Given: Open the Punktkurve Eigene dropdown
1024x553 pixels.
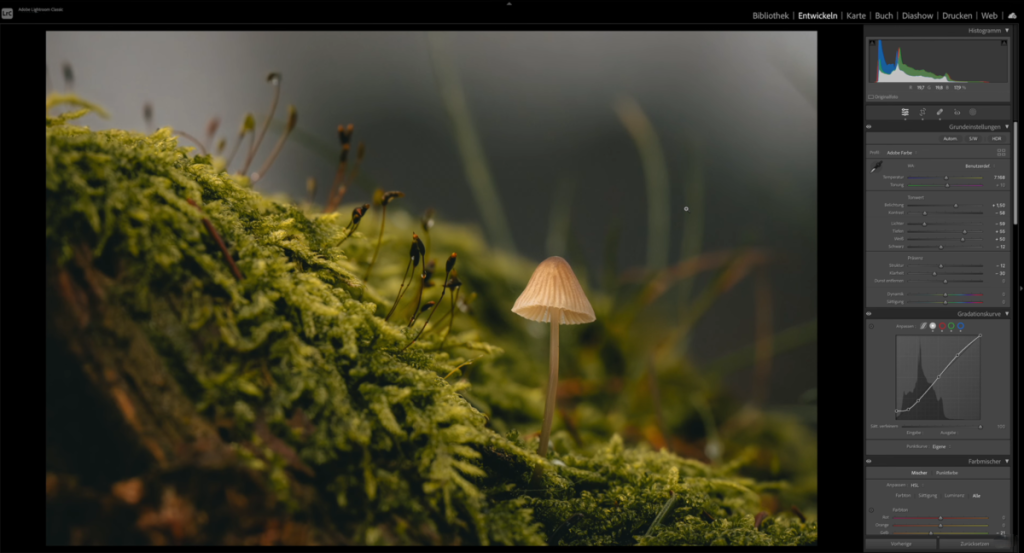Looking at the screenshot, I should pyautogui.click(x=940, y=447).
